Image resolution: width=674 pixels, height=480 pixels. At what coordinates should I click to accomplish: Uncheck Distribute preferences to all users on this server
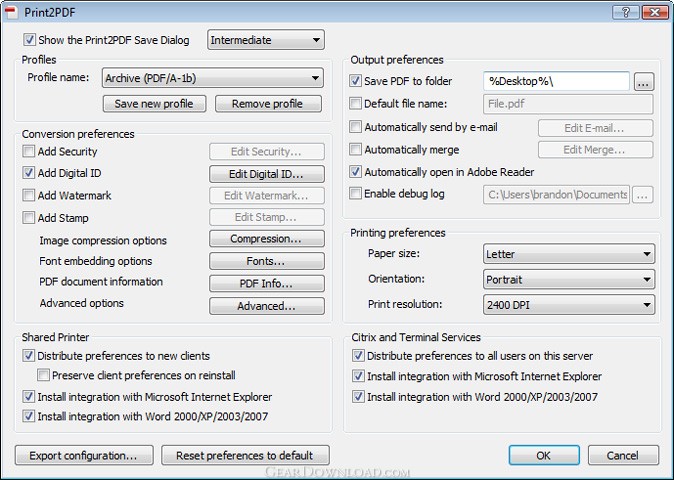pyautogui.click(x=358, y=356)
